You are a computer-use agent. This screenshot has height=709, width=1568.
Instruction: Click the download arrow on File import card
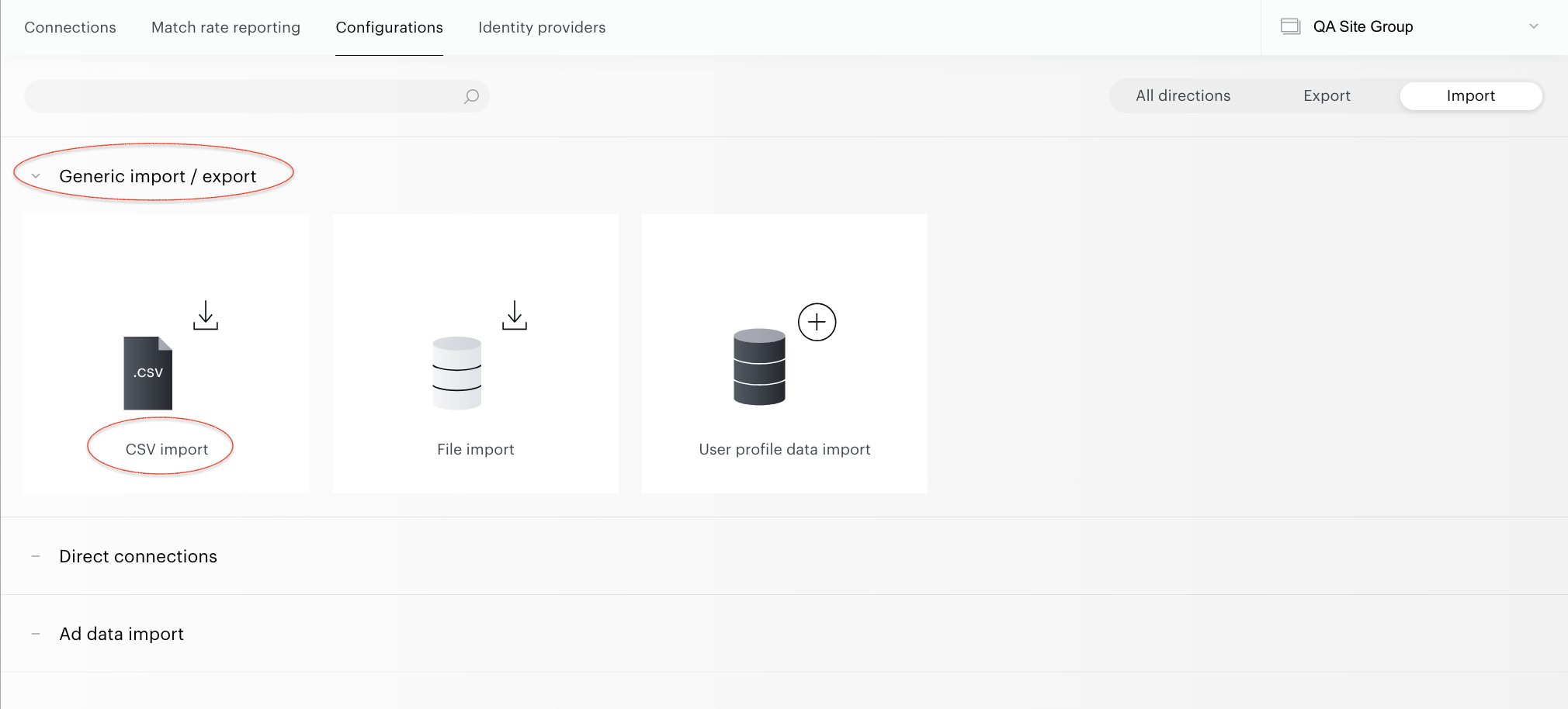click(515, 315)
